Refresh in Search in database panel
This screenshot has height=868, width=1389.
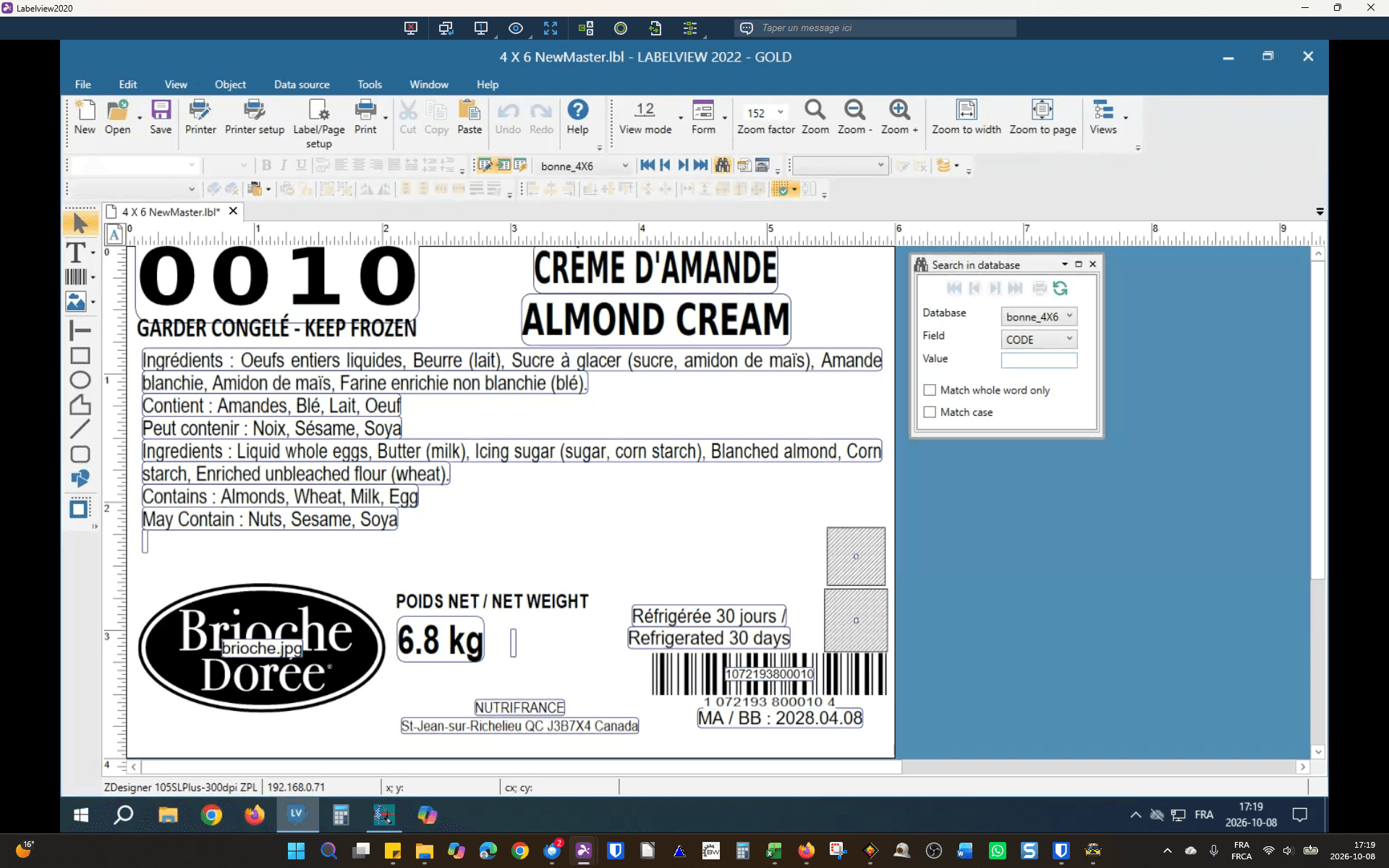1061,289
